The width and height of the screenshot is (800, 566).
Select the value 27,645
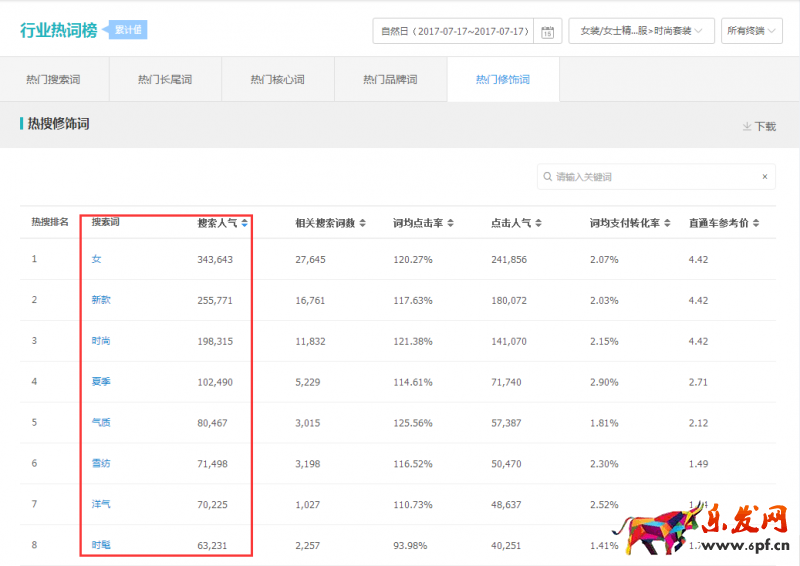[x=310, y=260]
